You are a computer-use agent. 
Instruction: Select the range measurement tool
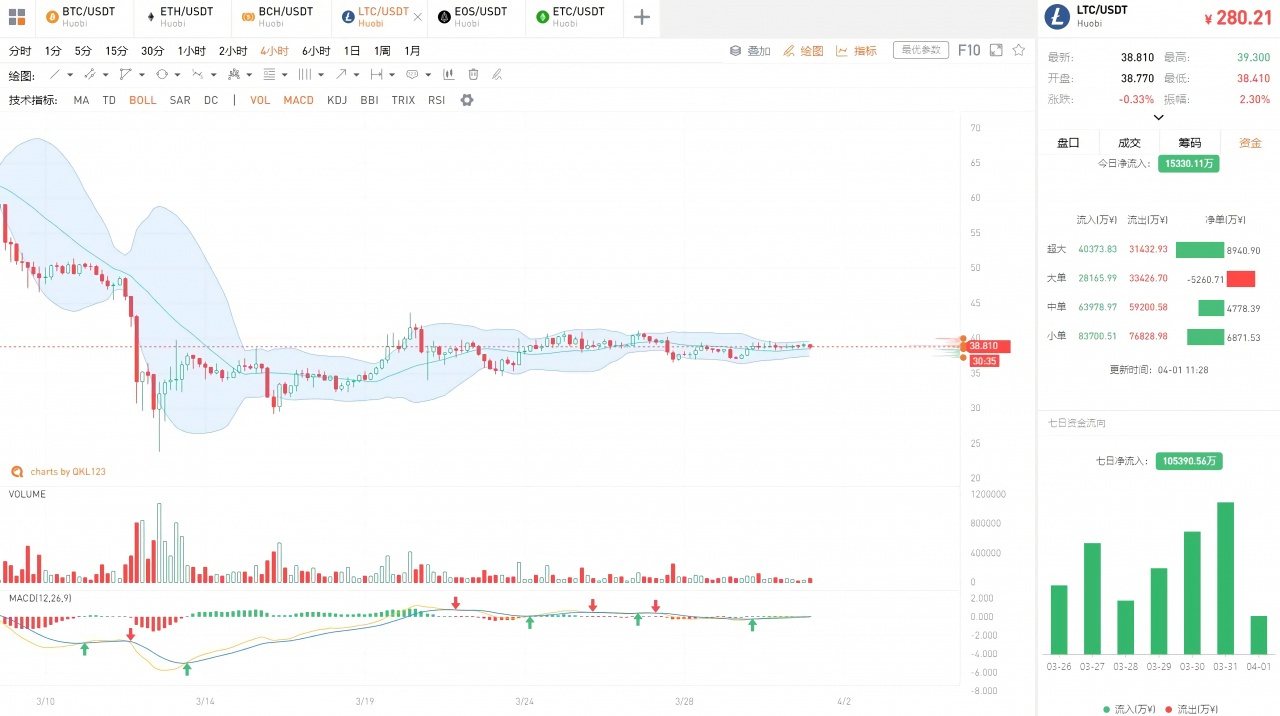pos(376,74)
